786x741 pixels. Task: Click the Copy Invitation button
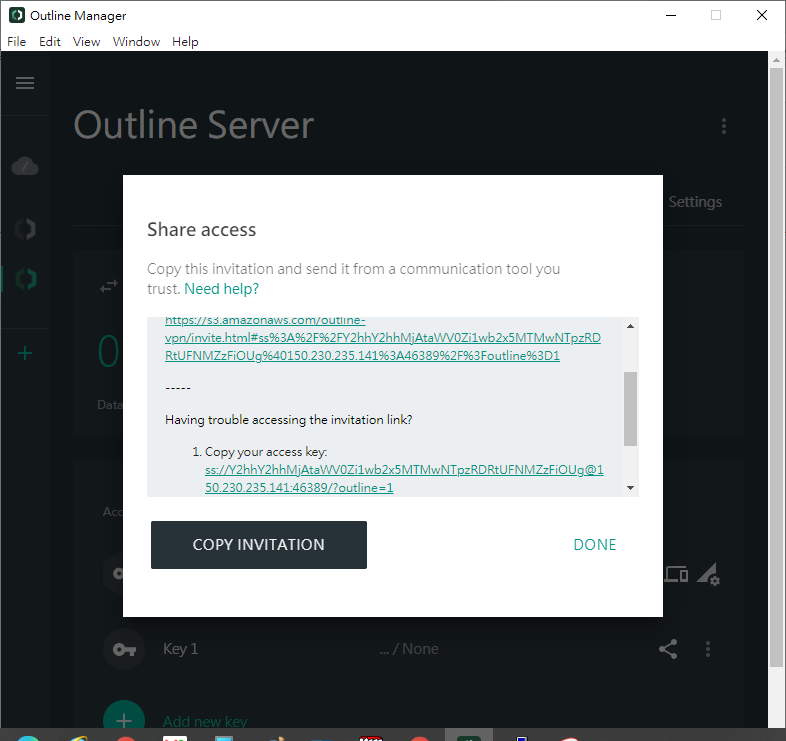(259, 544)
